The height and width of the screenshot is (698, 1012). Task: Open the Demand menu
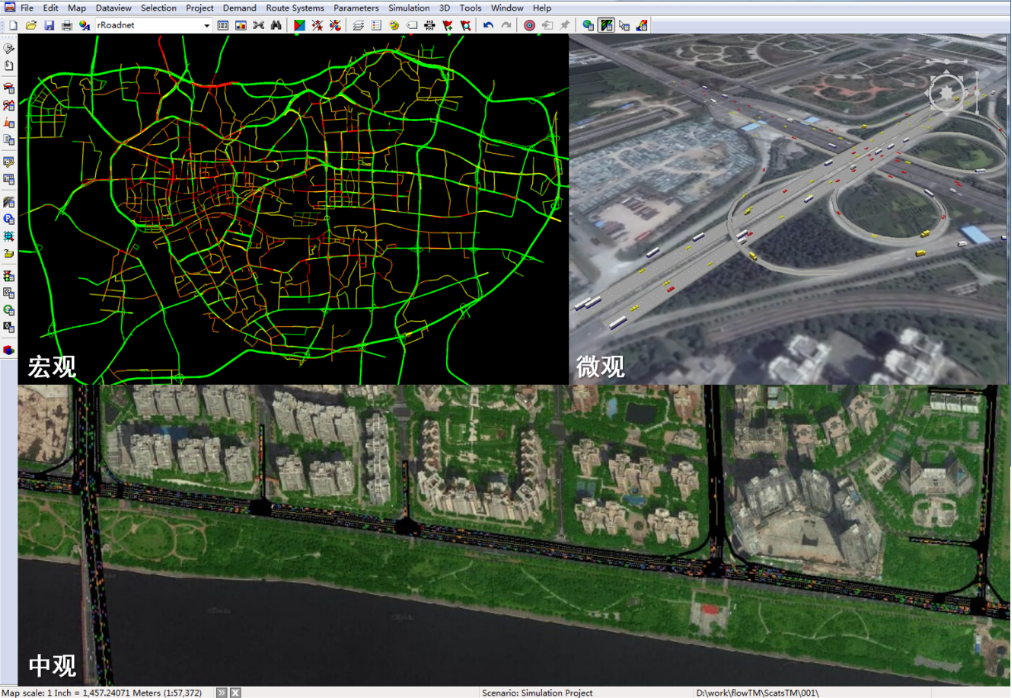(239, 8)
